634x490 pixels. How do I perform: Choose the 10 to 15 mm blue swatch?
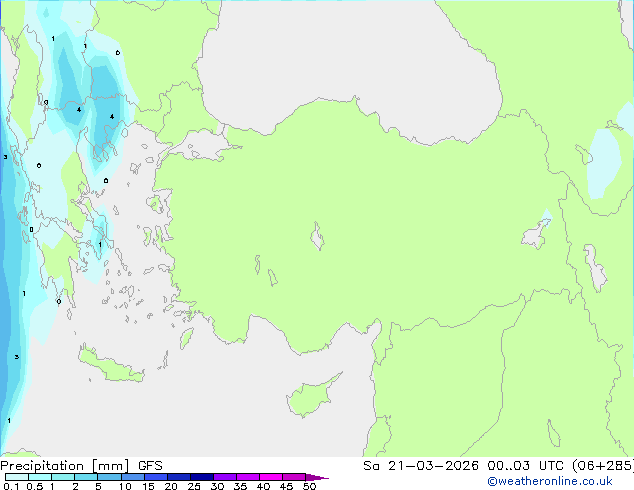133,477
